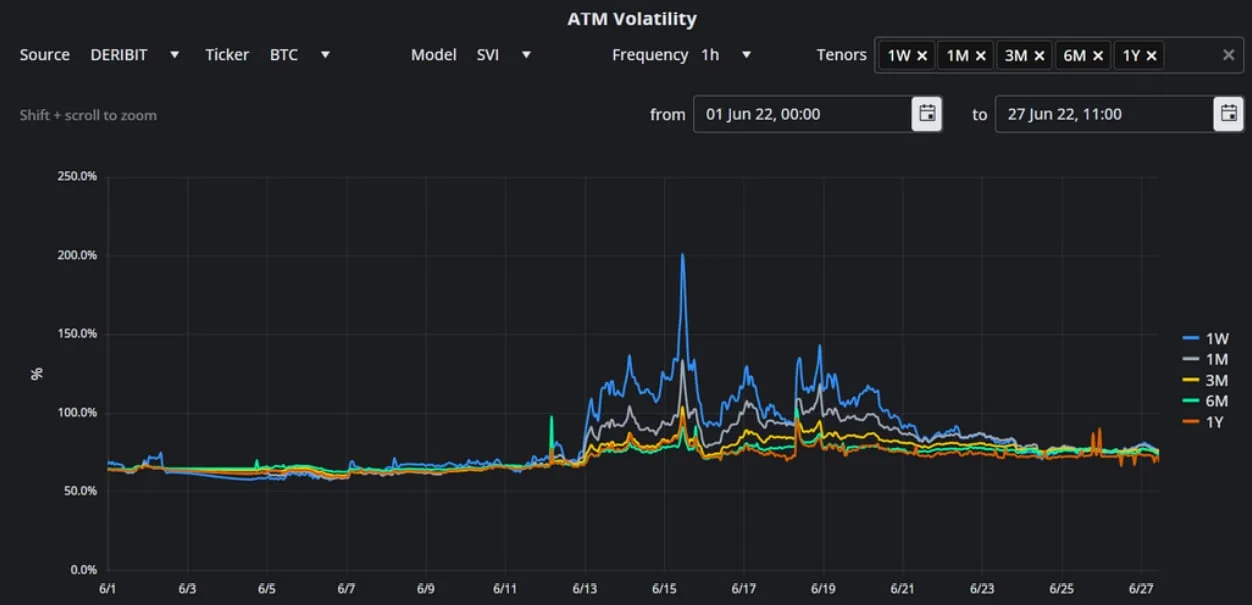The image size is (1252, 605).
Task: Remove the 1M tenor tag
Action: click(x=980, y=56)
